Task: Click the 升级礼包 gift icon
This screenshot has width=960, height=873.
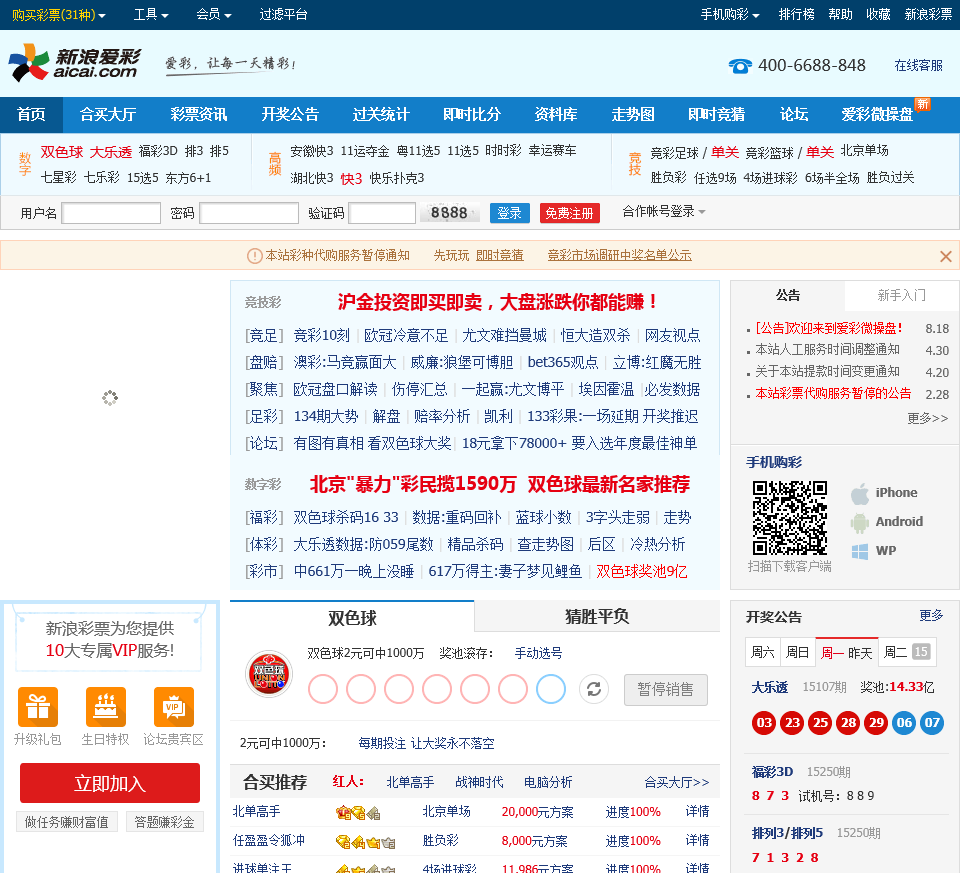Action: [38, 707]
